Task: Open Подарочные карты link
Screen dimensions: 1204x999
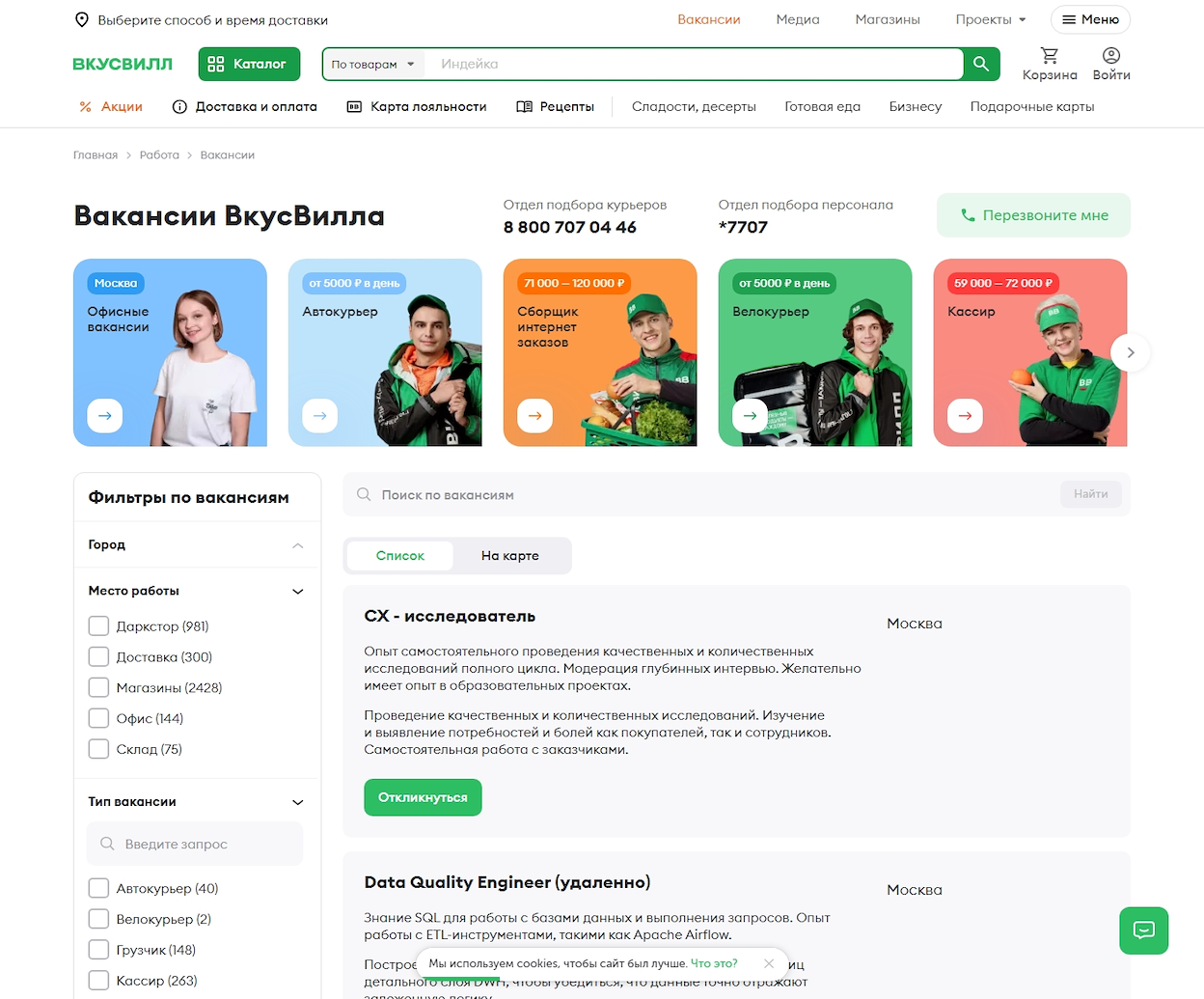Action: [1032, 106]
